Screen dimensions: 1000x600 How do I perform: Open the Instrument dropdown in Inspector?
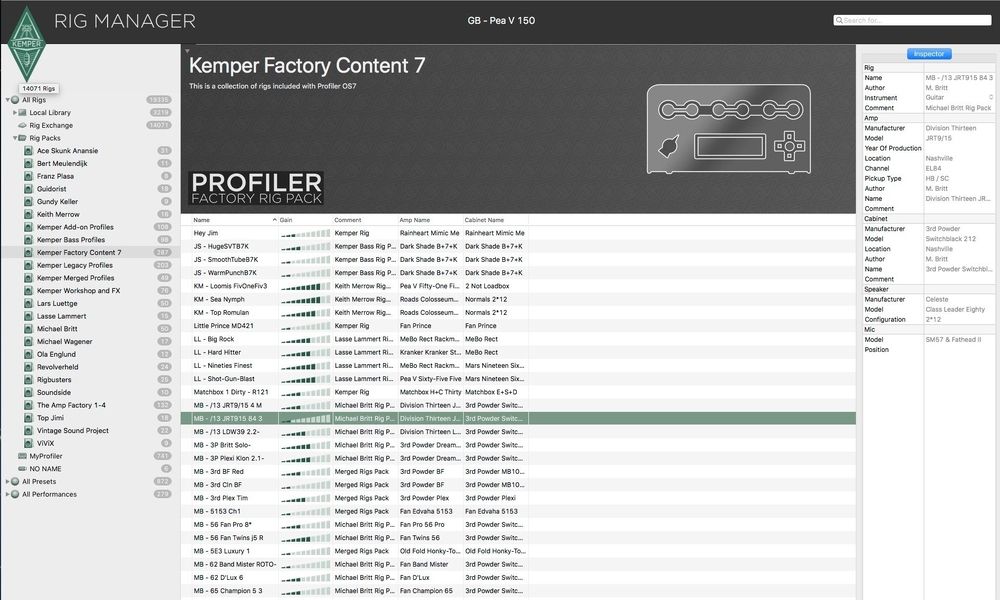pyautogui.click(x=990, y=98)
